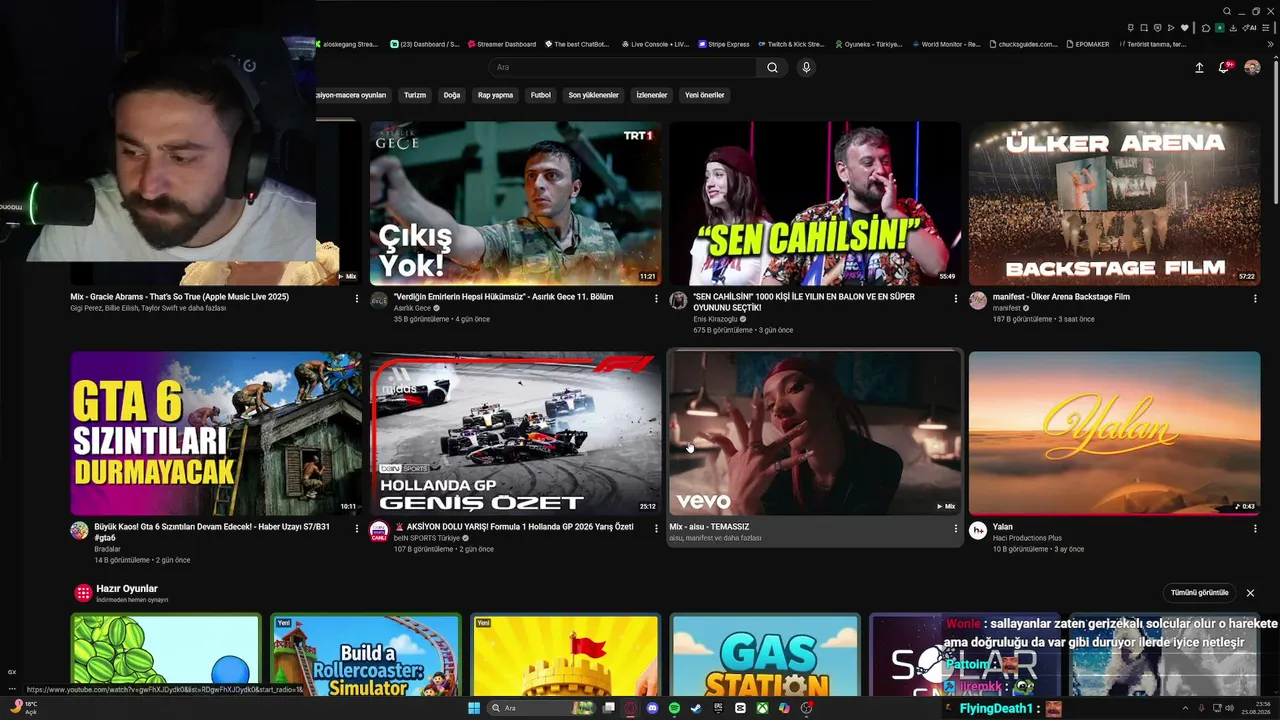
Task: Open the Live Console bookmark
Action: coord(655,44)
